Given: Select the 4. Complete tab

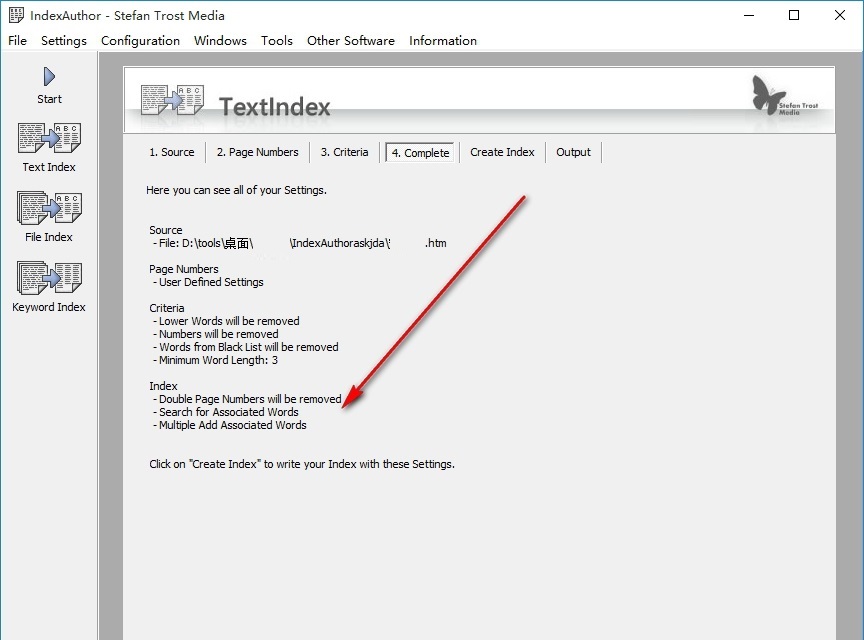Looking at the screenshot, I should point(420,153).
